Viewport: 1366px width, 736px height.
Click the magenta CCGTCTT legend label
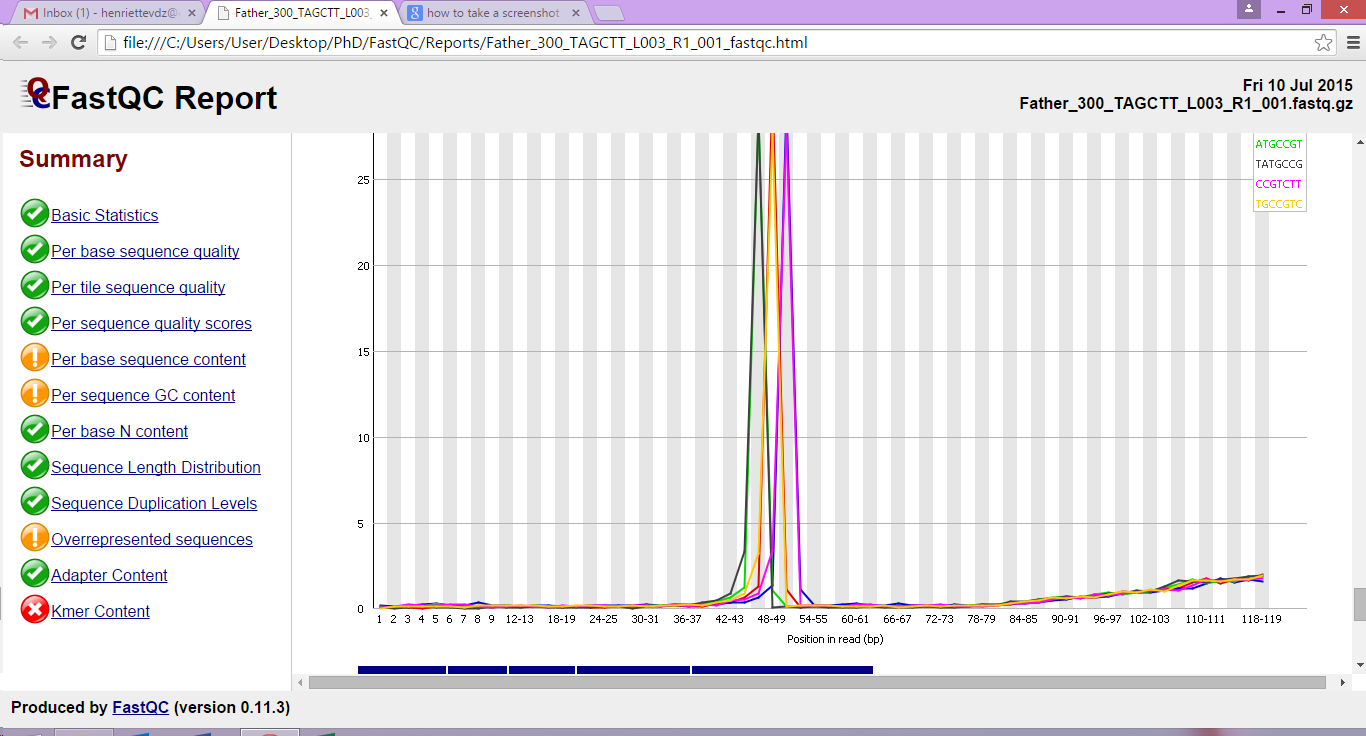(x=1279, y=184)
